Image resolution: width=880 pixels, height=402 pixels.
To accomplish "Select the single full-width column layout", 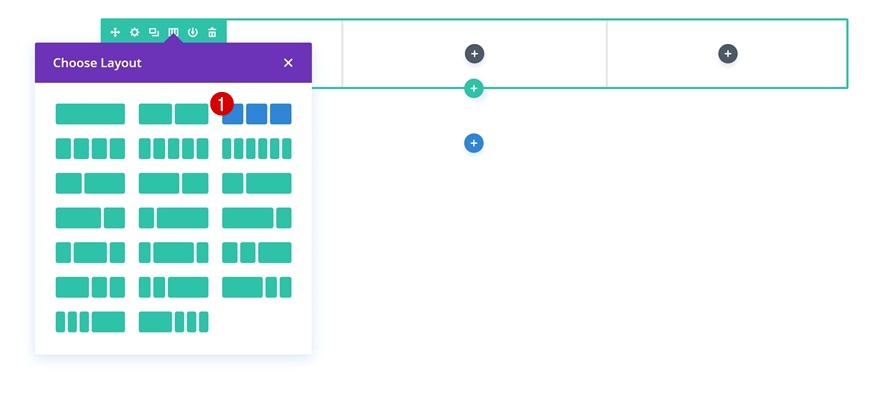I will point(90,114).
